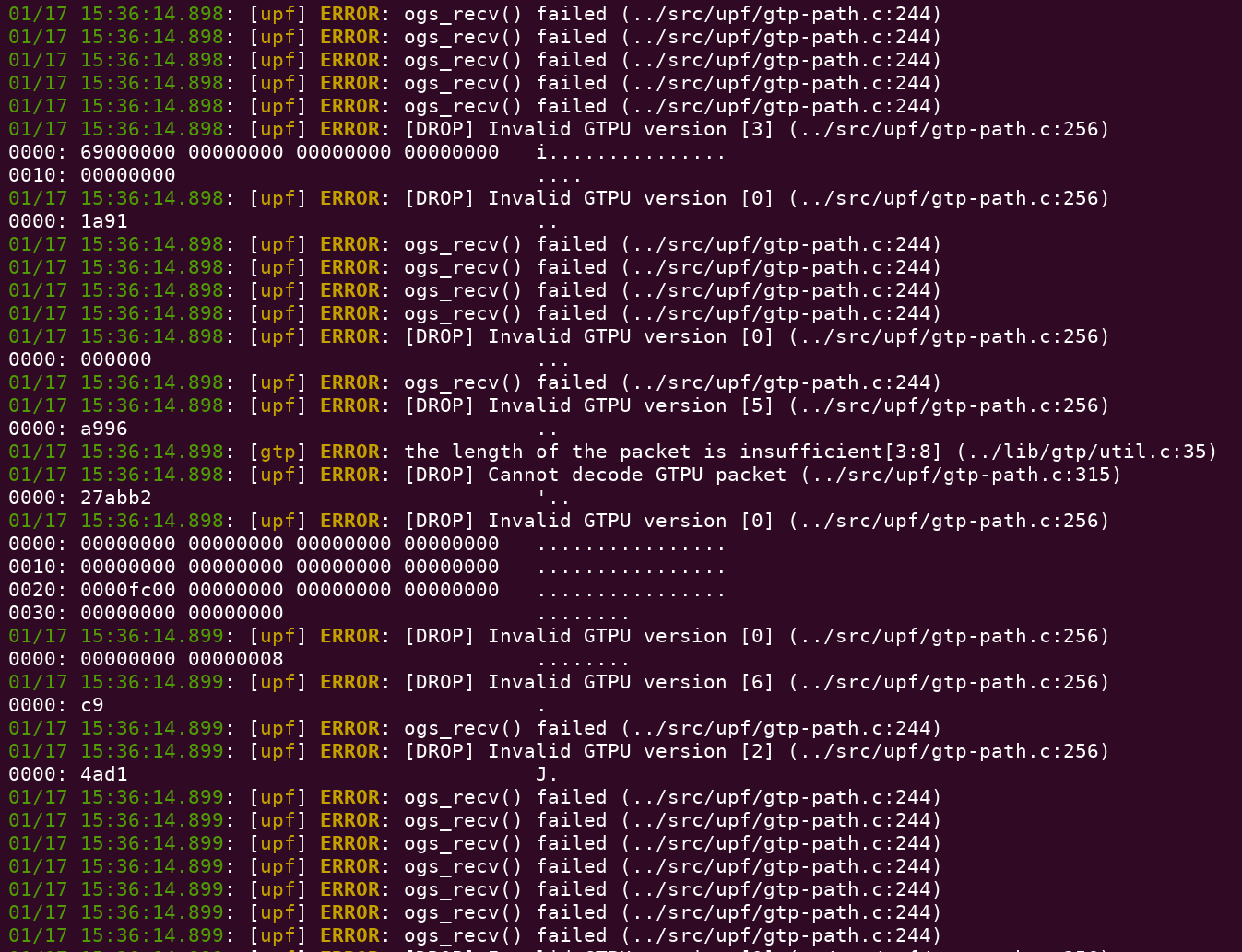
Task: Click the version number '[5]' in GTPU error
Action: pyautogui.click(x=757, y=405)
